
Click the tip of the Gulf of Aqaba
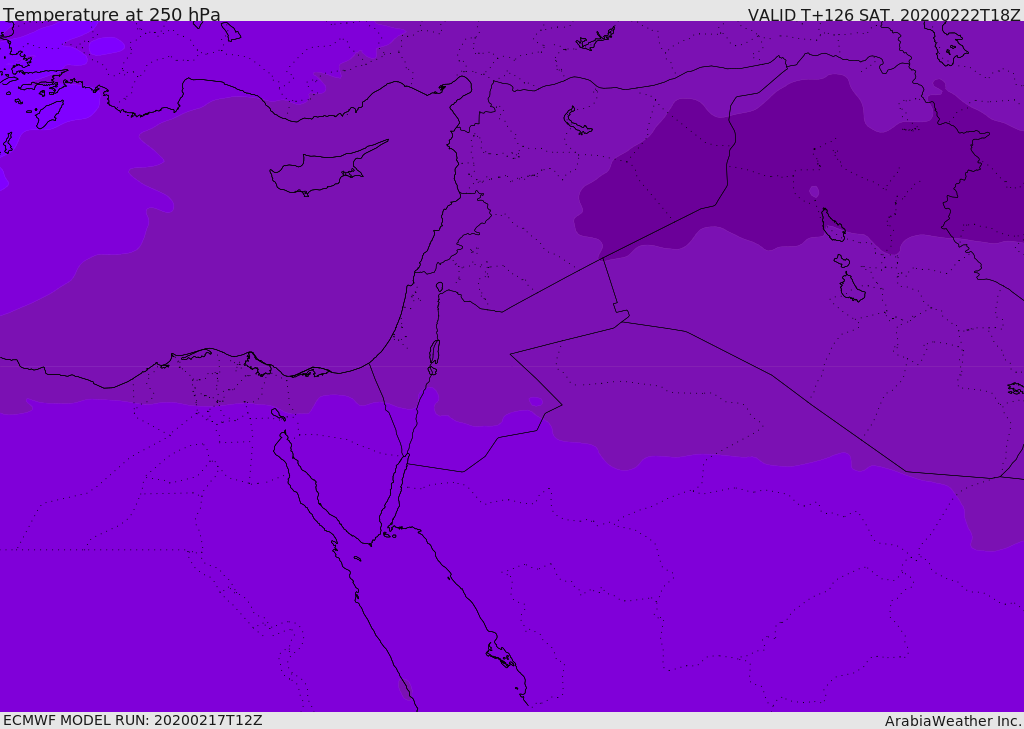[407, 457]
